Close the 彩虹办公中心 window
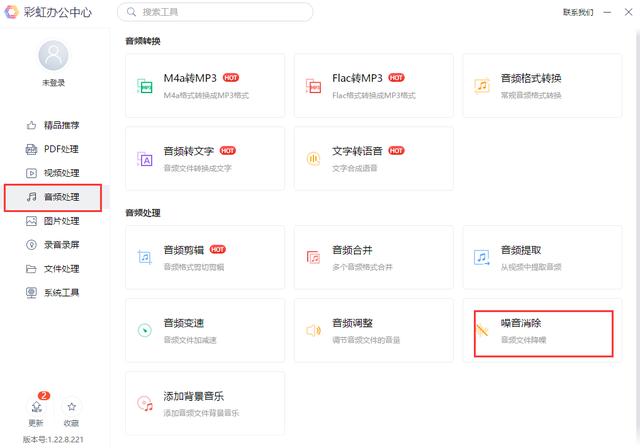Viewport: 640px width, 448px height. point(628,12)
